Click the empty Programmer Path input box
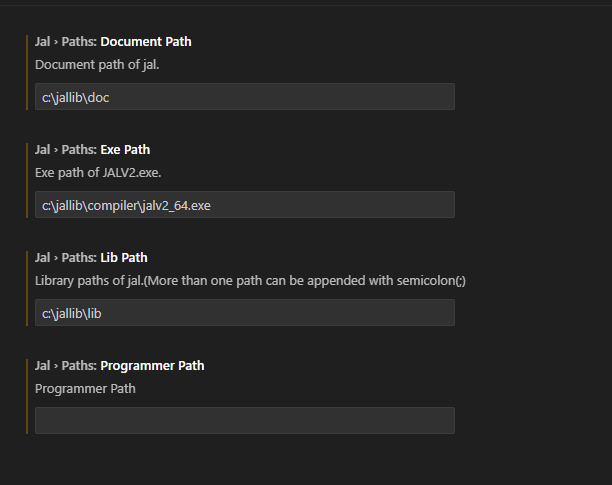 245,421
